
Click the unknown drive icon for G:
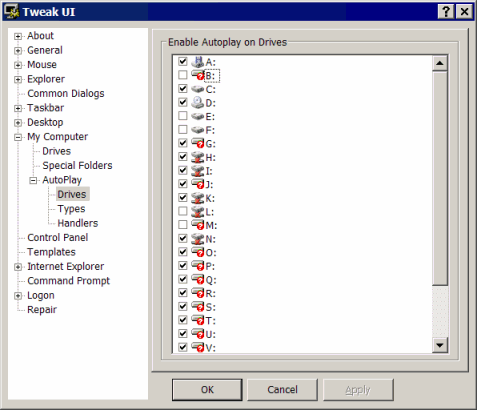pos(198,143)
